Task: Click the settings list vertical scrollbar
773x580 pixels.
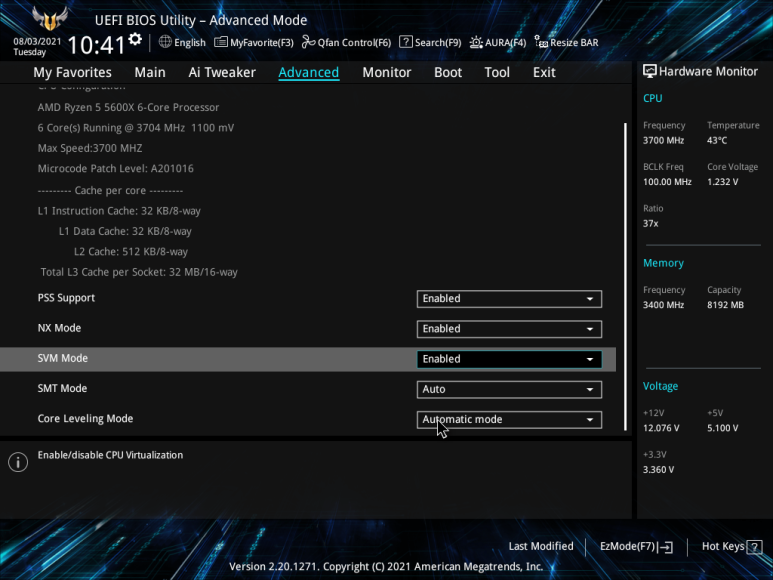Action: [x=625, y=276]
